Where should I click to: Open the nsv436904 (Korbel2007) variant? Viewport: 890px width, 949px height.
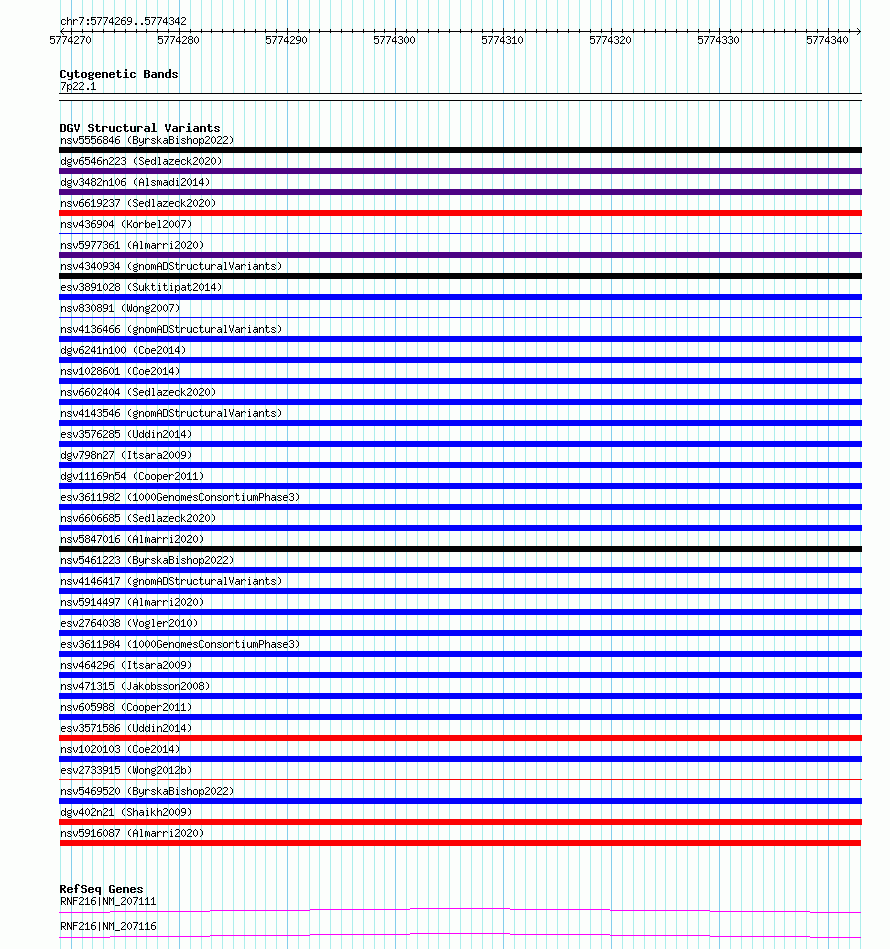pos(126,224)
